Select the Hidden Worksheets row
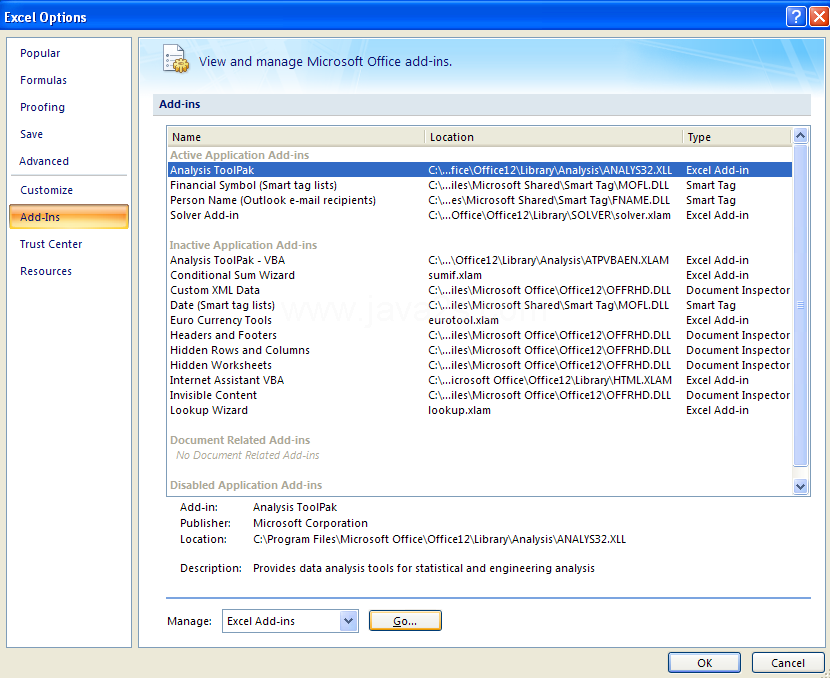Image resolution: width=830 pixels, height=678 pixels. [480, 365]
